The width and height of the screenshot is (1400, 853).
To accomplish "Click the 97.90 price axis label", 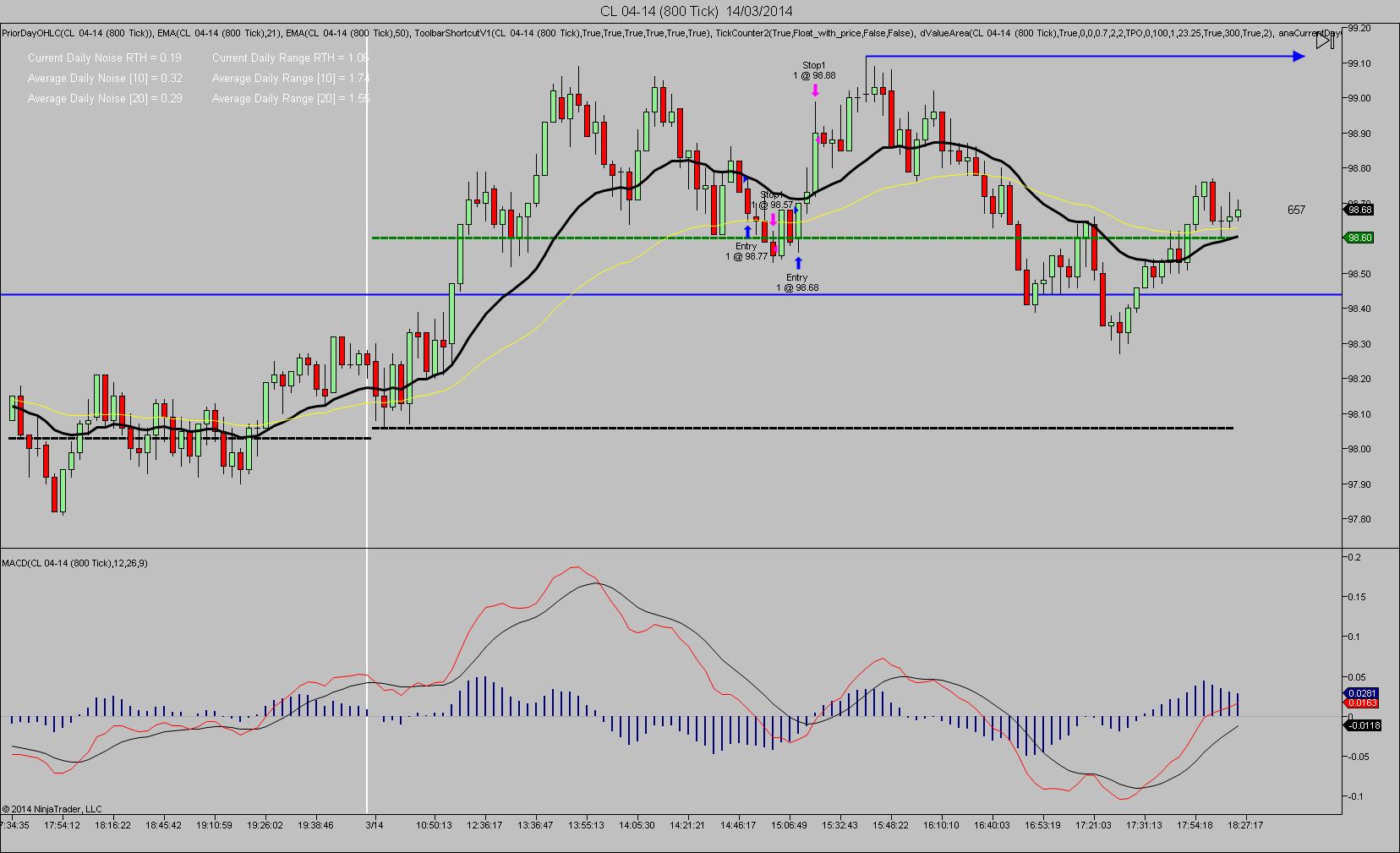I will coord(1359,484).
